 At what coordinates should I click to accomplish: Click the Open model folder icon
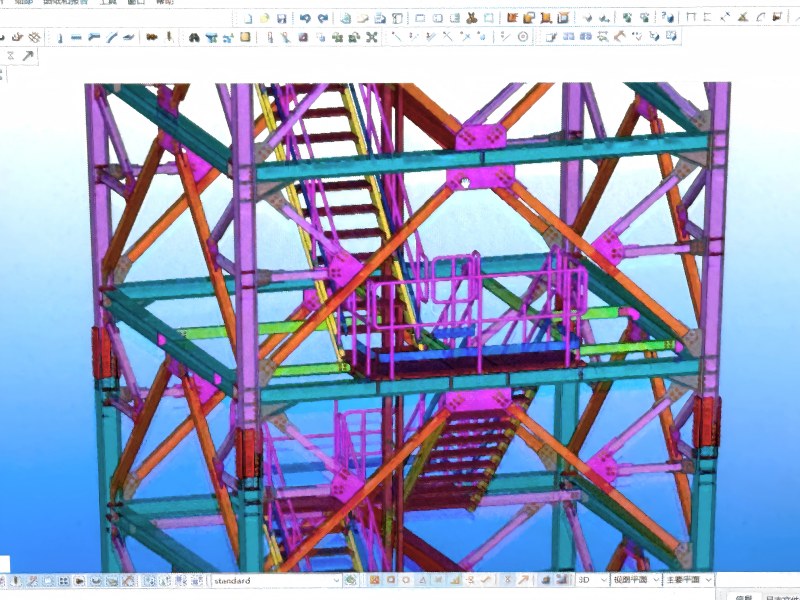point(265,17)
